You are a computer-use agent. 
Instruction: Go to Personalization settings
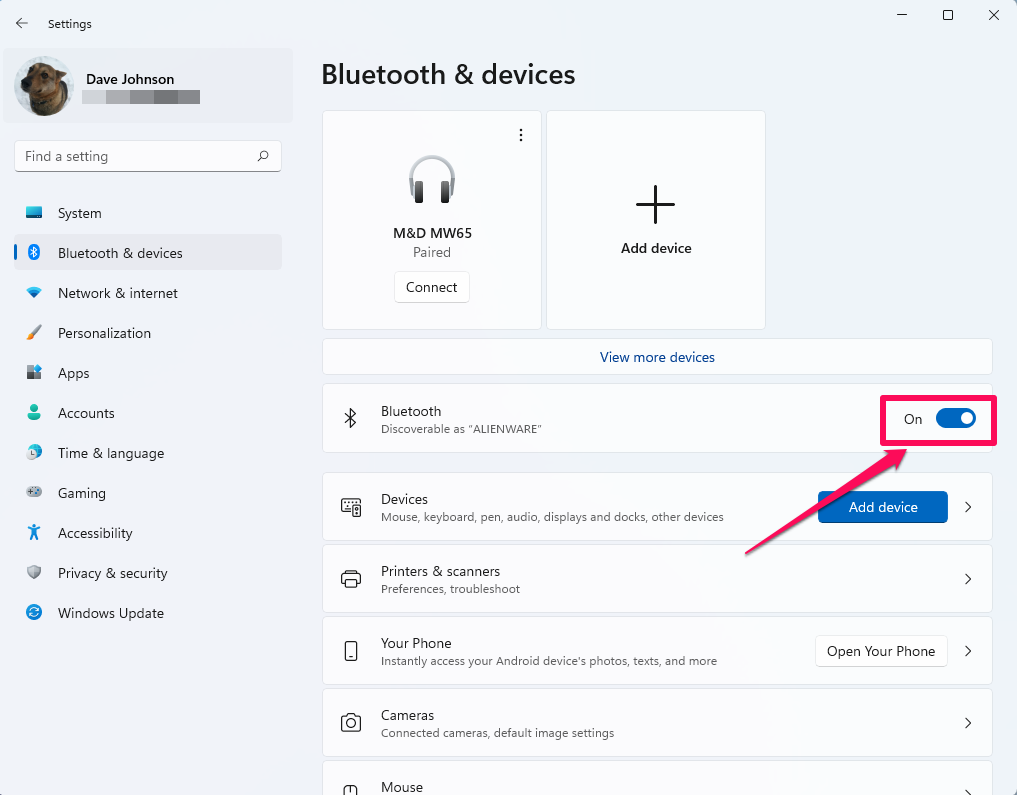pyautogui.click(x=148, y=333)
